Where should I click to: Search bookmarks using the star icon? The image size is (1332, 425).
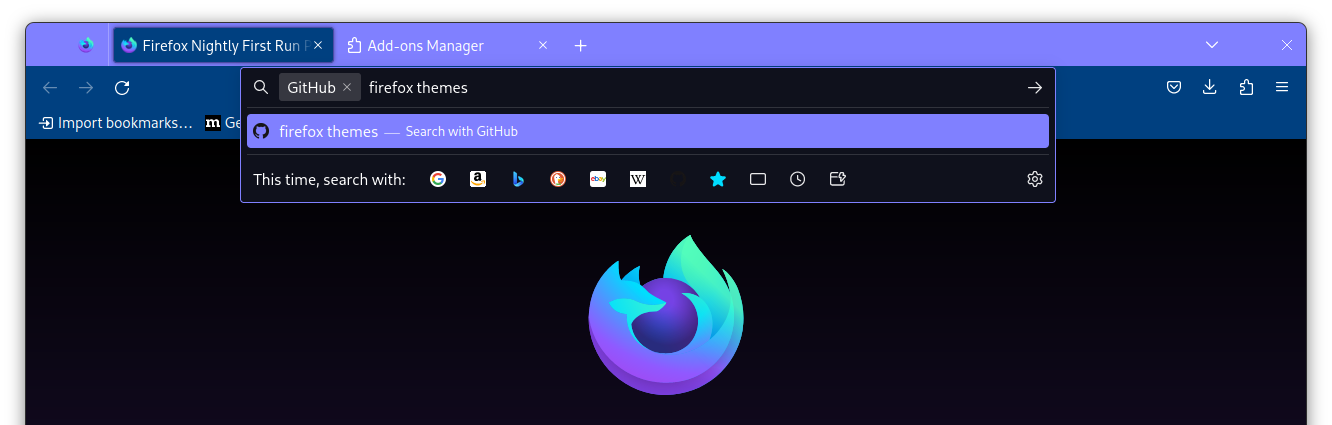pos(718,179)
